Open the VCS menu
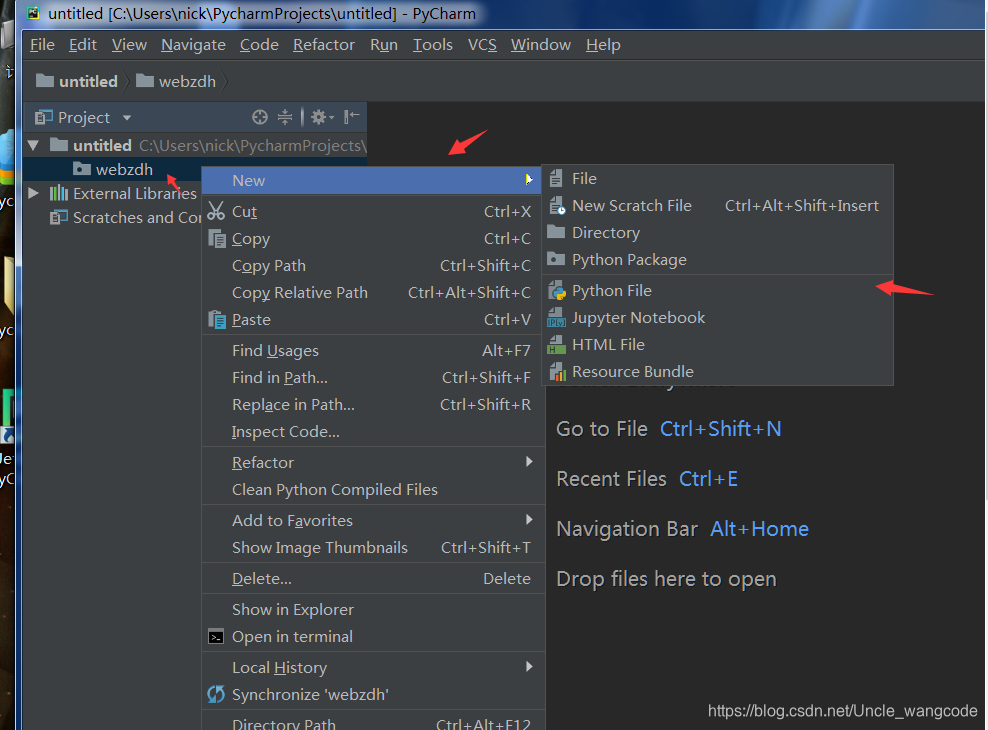 [482, 45]
